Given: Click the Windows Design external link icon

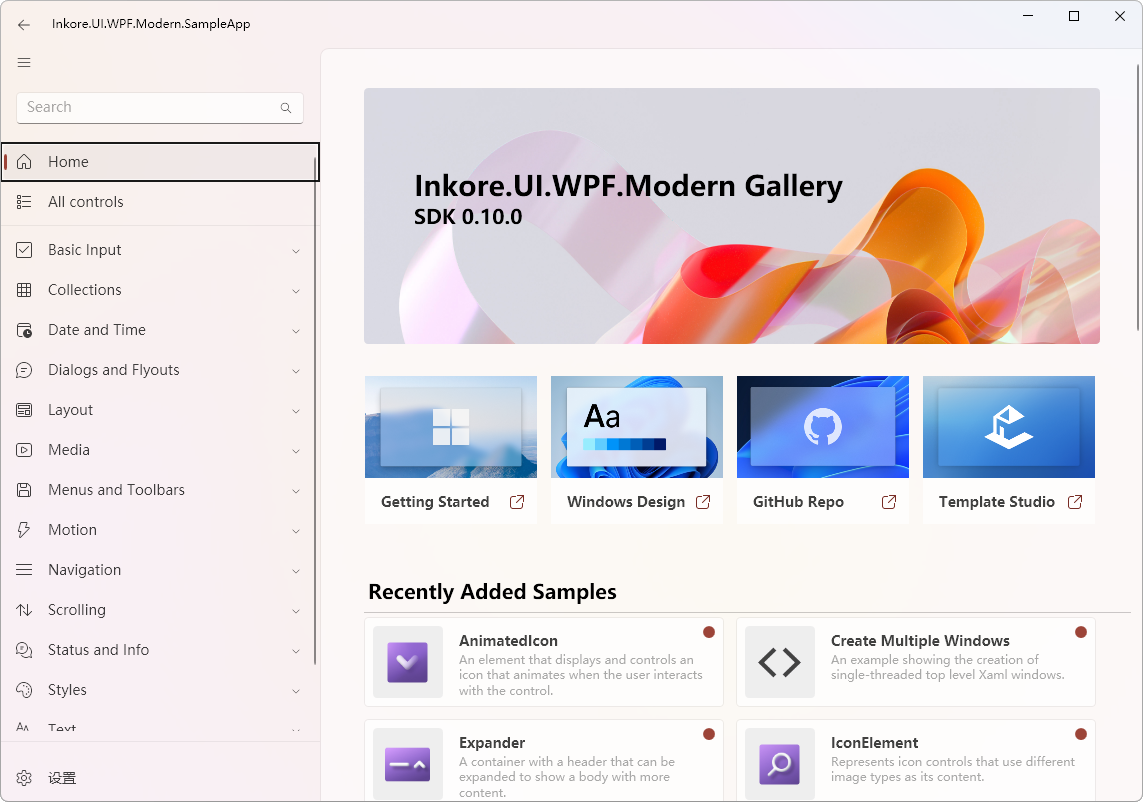Looking at the screenshot, I should [703, 502].
